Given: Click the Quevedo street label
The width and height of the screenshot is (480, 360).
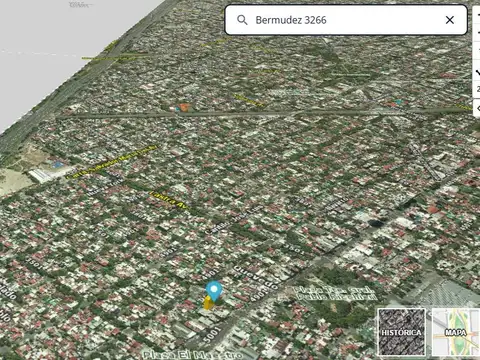Looking at the screenshot, I should pos(256,277).
